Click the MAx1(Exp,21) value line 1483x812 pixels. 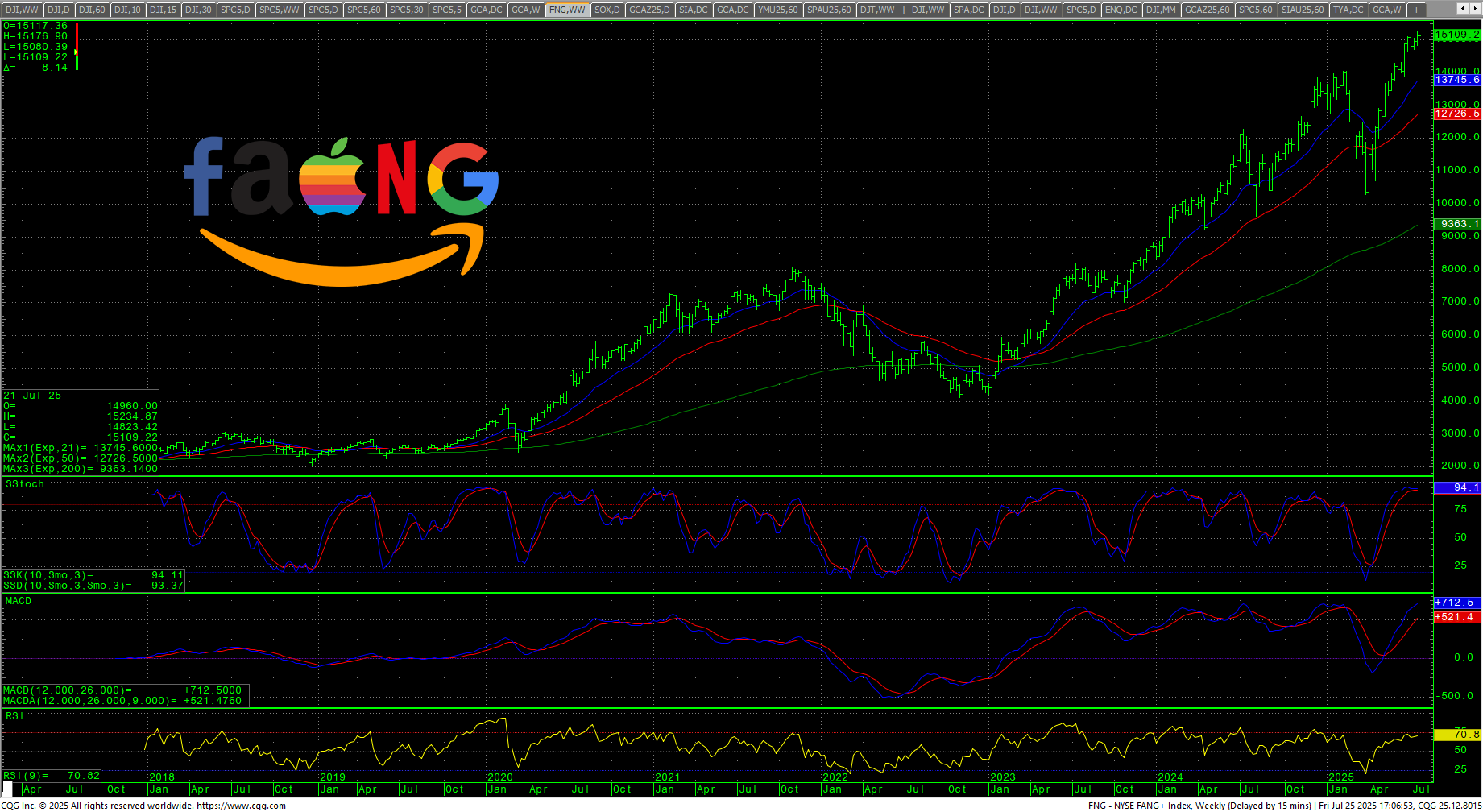pos(81,448)
